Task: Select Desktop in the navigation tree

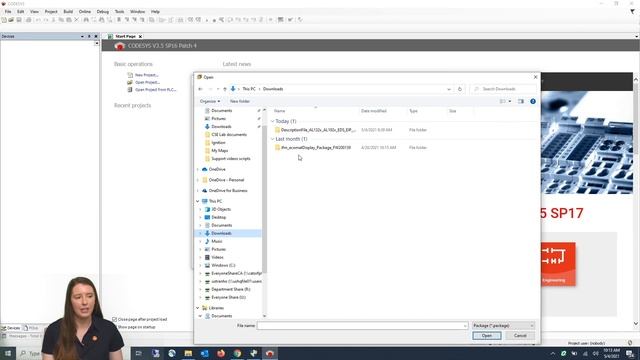Action: click(218, 218)
